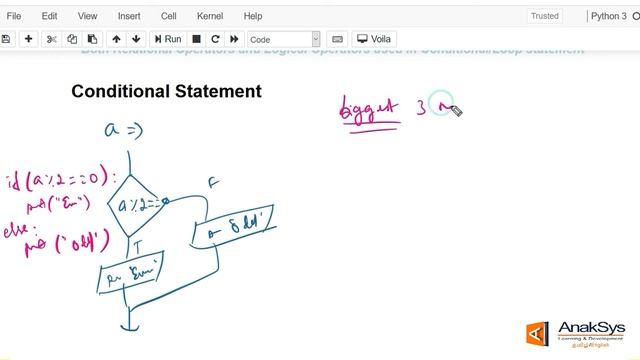Interrupt the kernel with stop icon

coord(196,39)
